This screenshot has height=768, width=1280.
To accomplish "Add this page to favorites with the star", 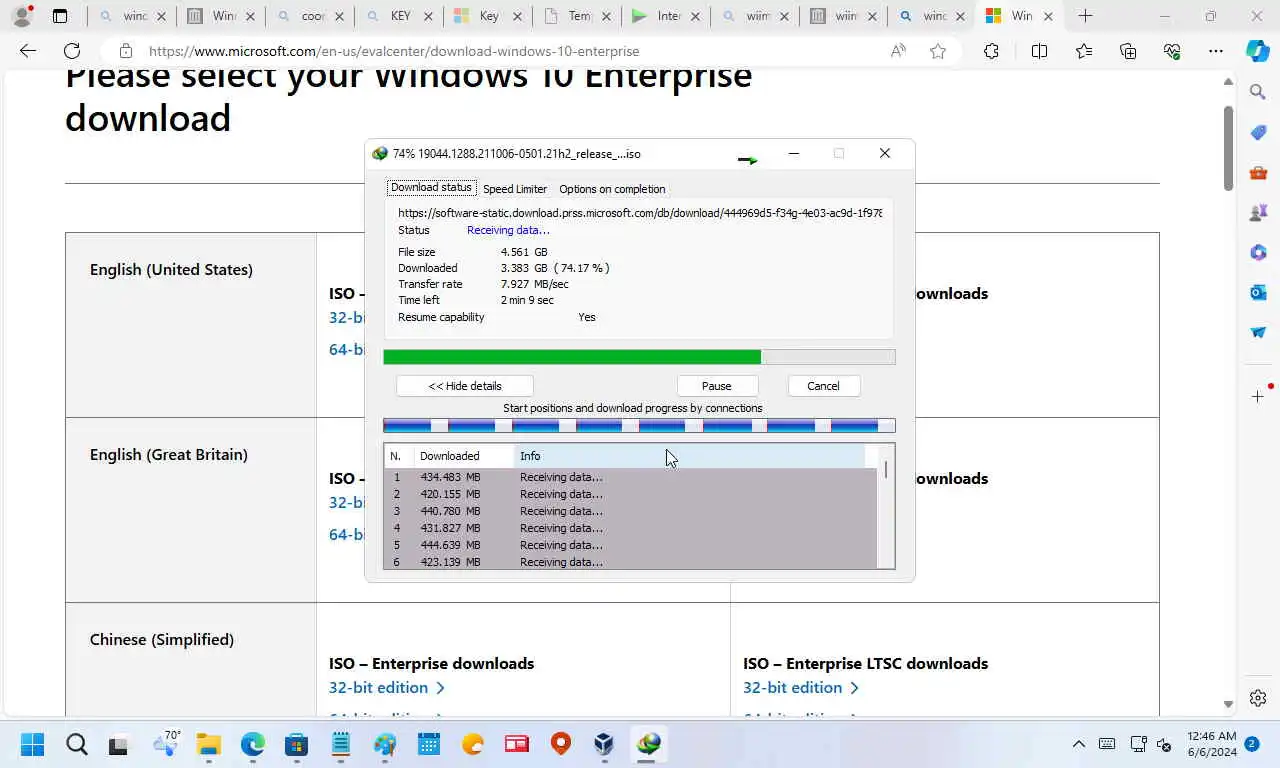I will point(938,51).
